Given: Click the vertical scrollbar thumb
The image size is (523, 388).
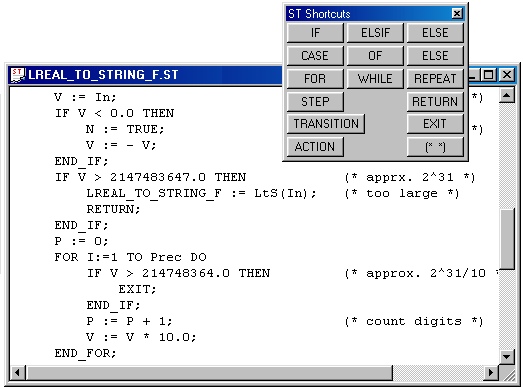Looking at the screenshot, I should click(507, 238).
